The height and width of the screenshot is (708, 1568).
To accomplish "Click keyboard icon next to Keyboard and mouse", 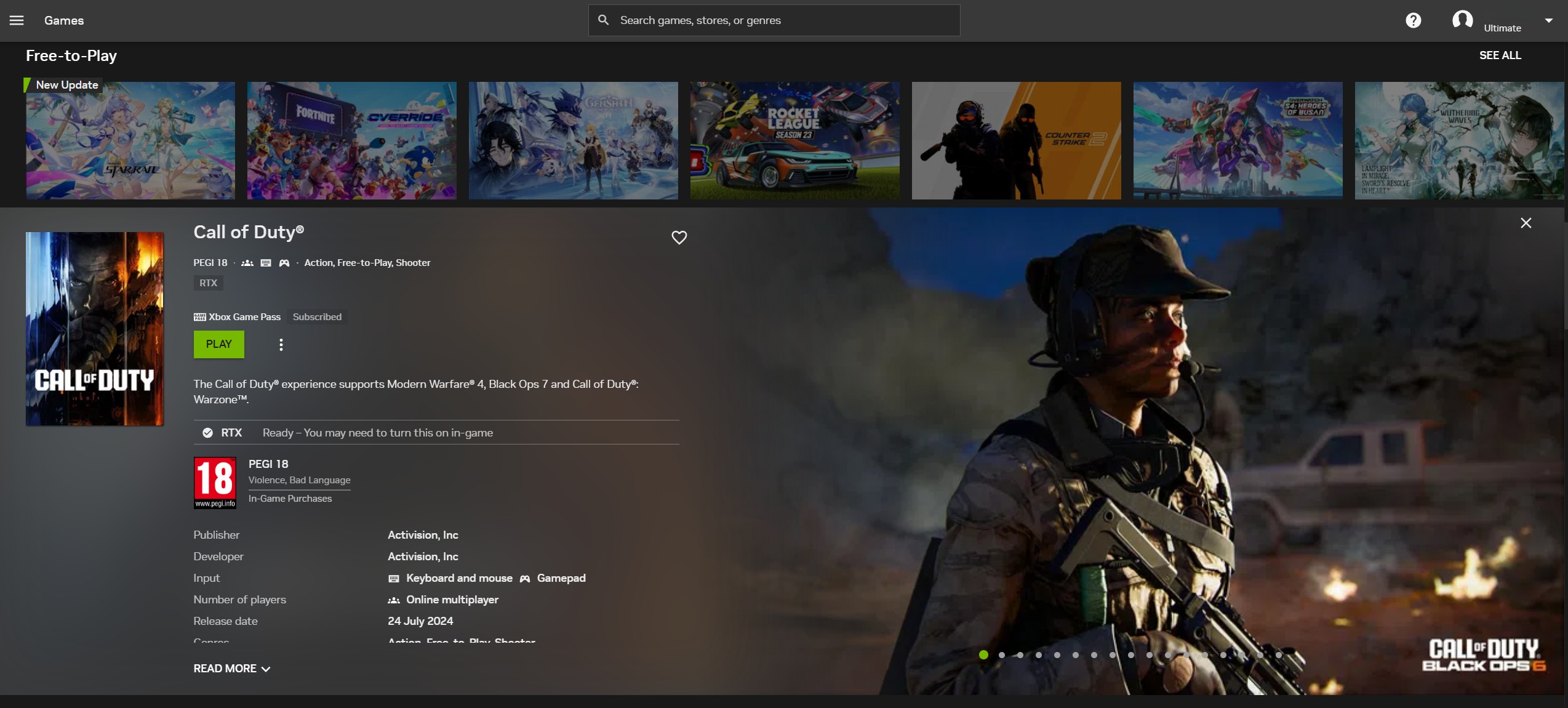I will click(394, 579).
